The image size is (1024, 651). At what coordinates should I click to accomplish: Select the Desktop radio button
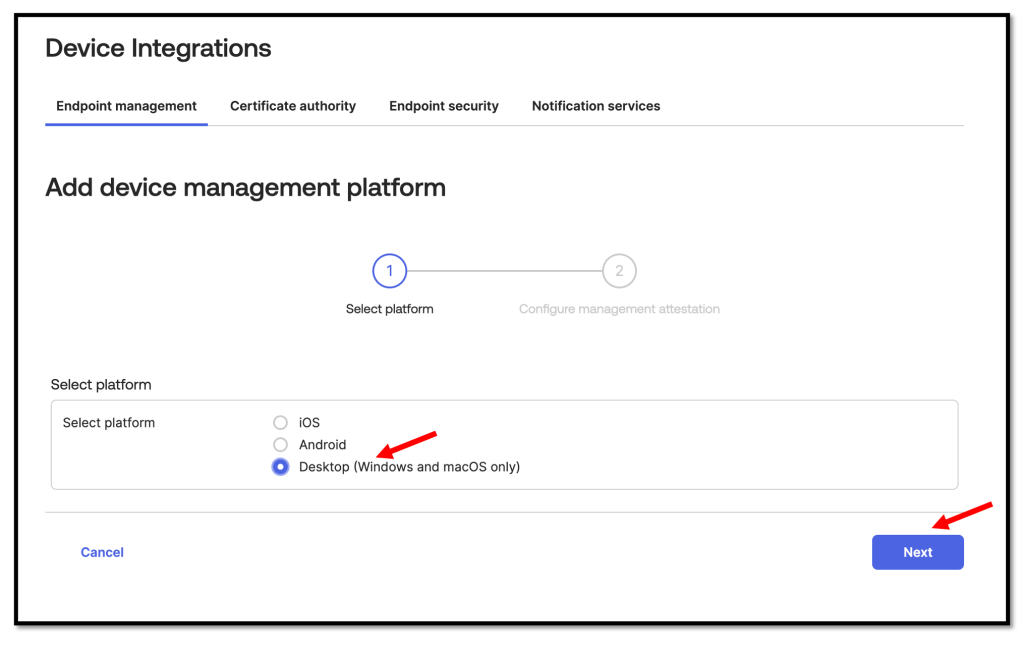tap(280, 467)
